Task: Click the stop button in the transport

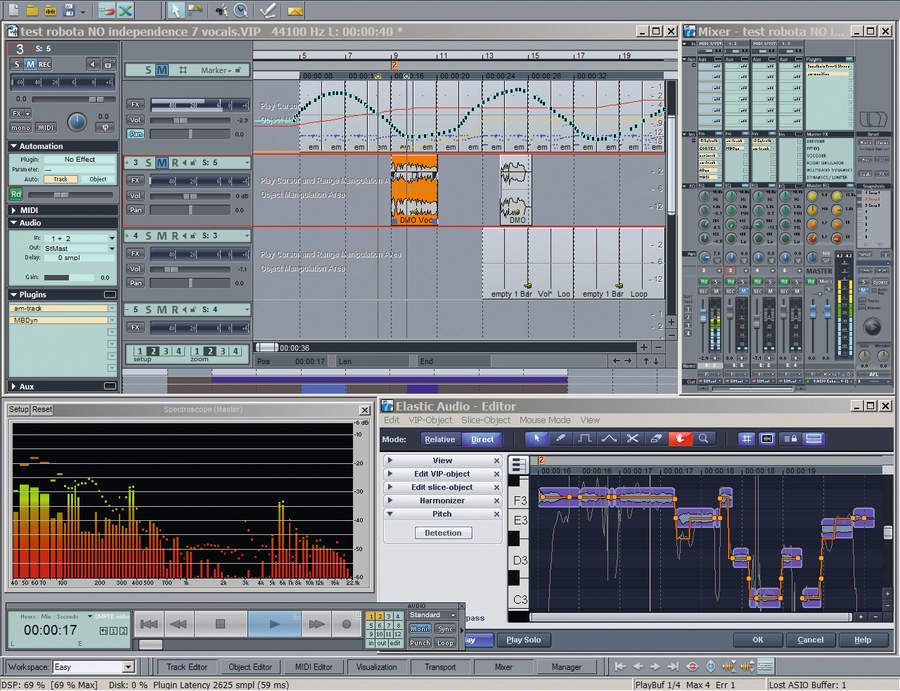Action: point(220,624)
